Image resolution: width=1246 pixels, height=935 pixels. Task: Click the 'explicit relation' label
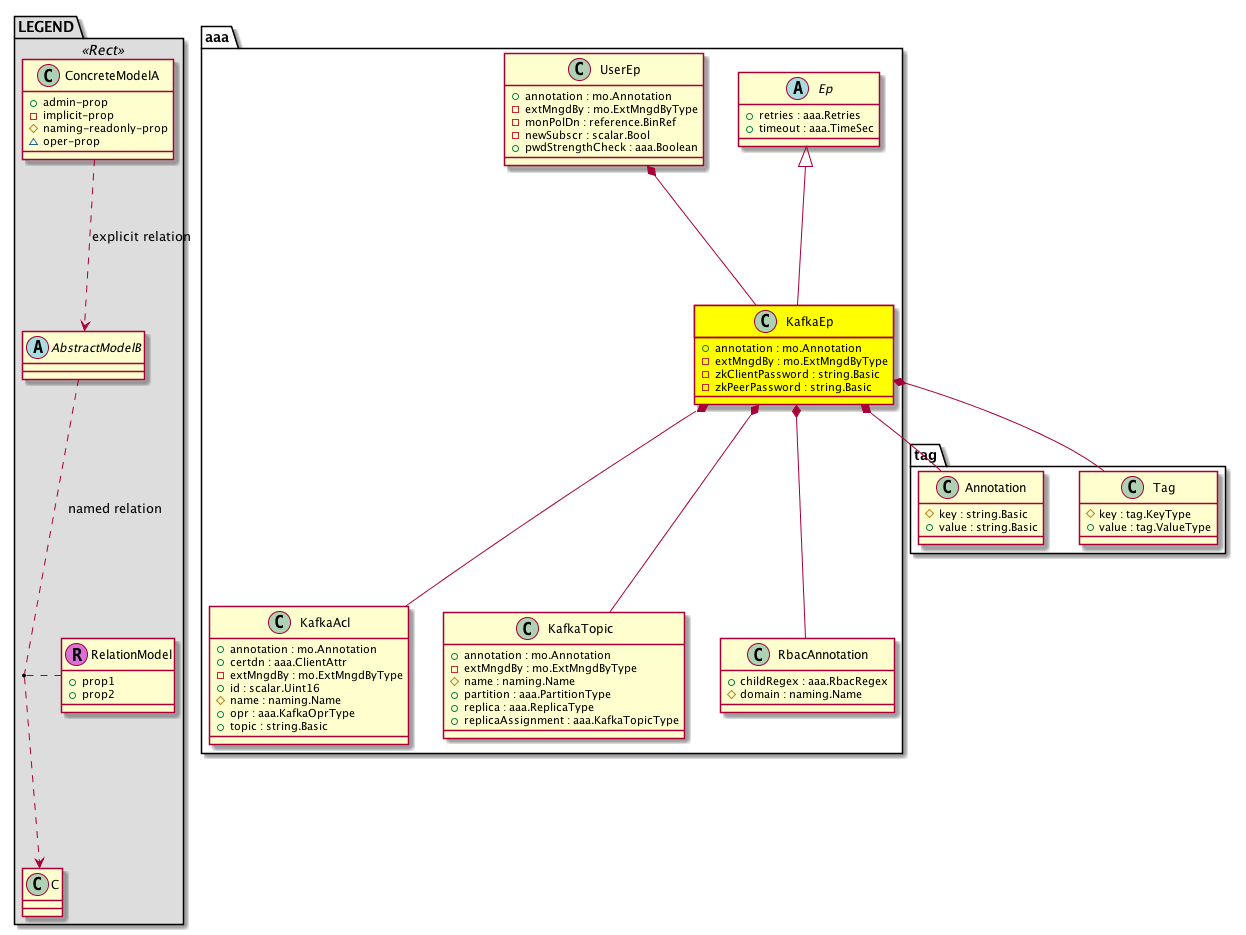[x=141, y=237]
